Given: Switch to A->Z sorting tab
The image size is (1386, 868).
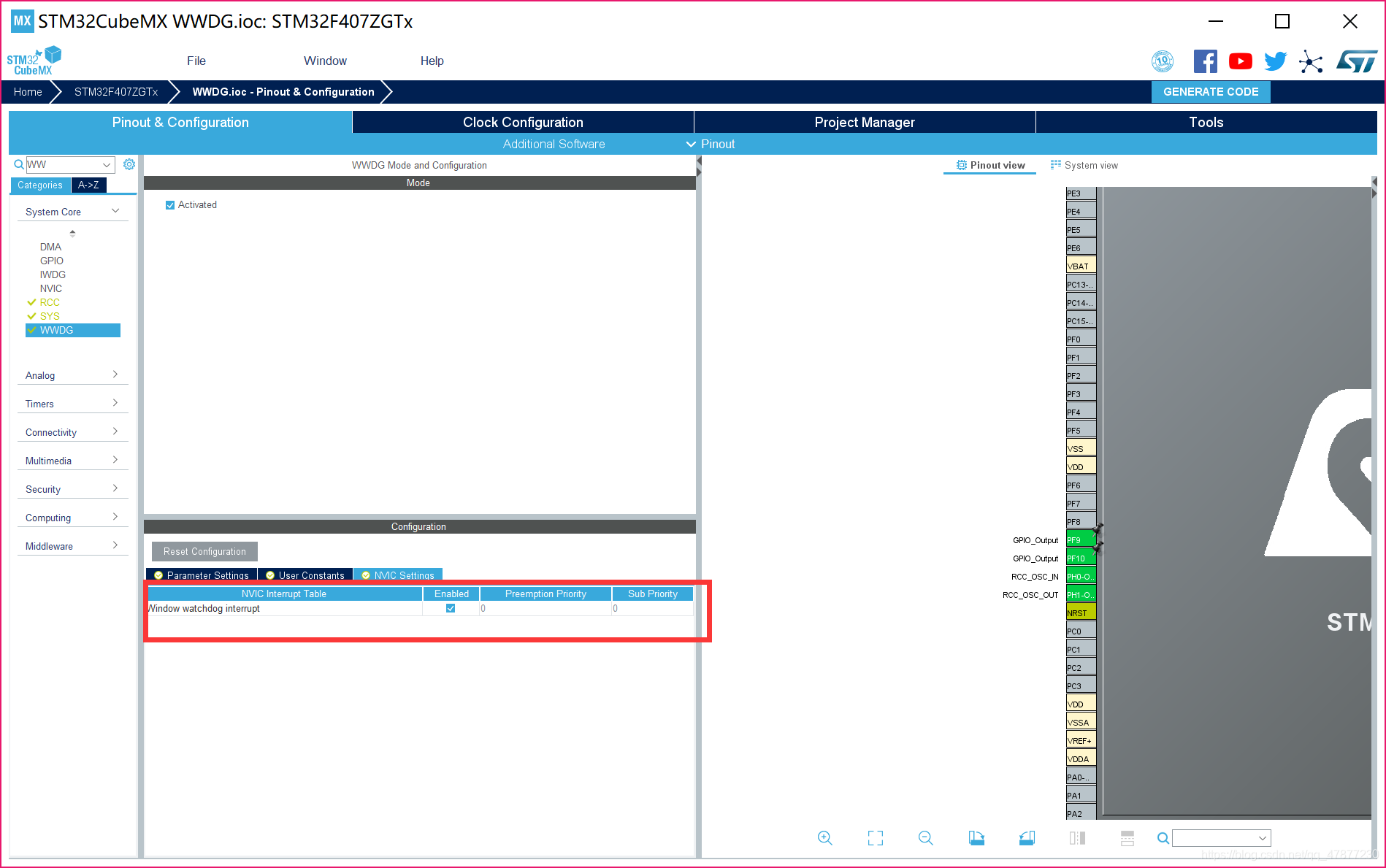Looking at the screenshot, I should [89, 185].
